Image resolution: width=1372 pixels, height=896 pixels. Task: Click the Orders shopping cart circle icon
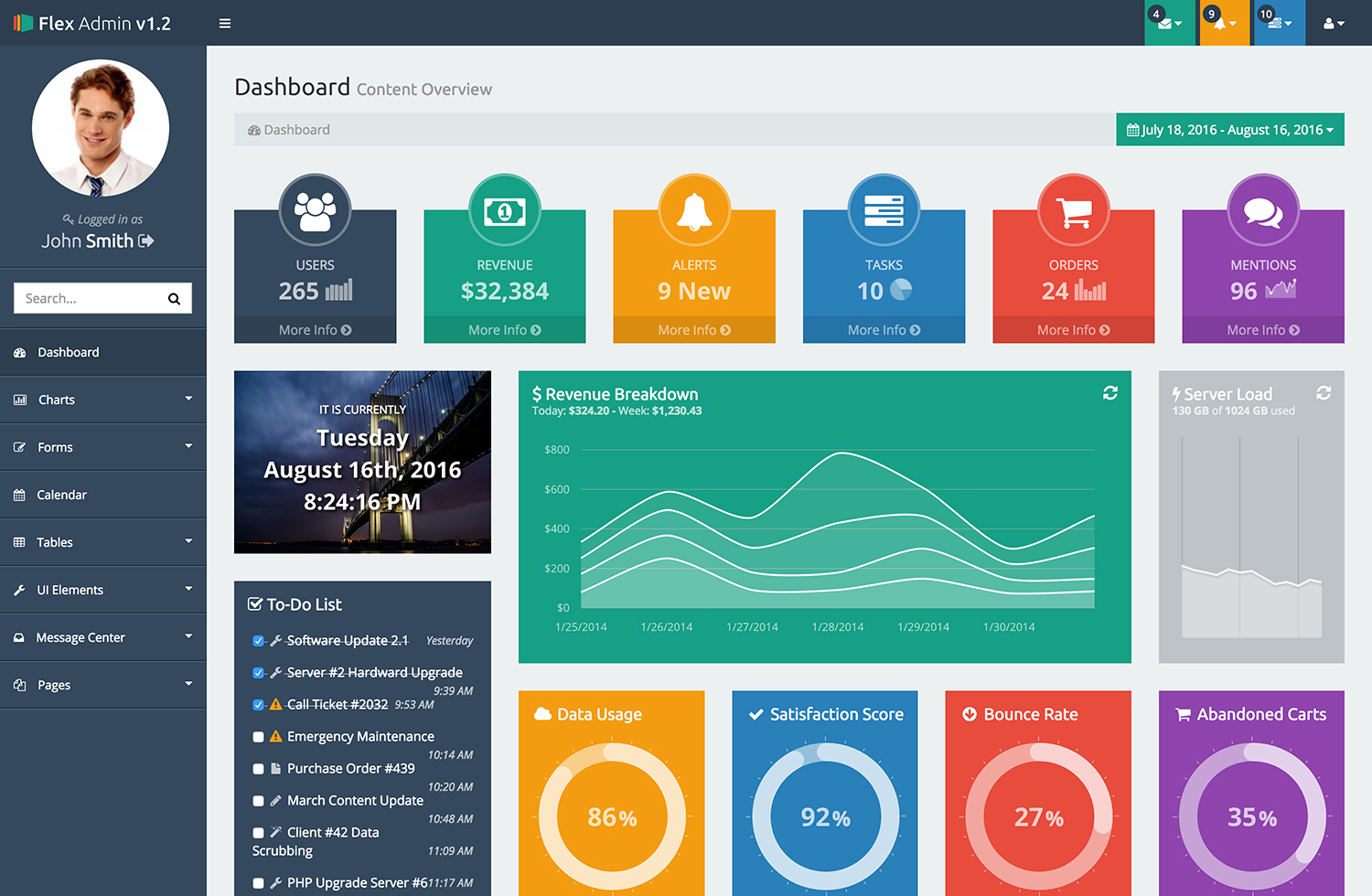(1073, 211)
